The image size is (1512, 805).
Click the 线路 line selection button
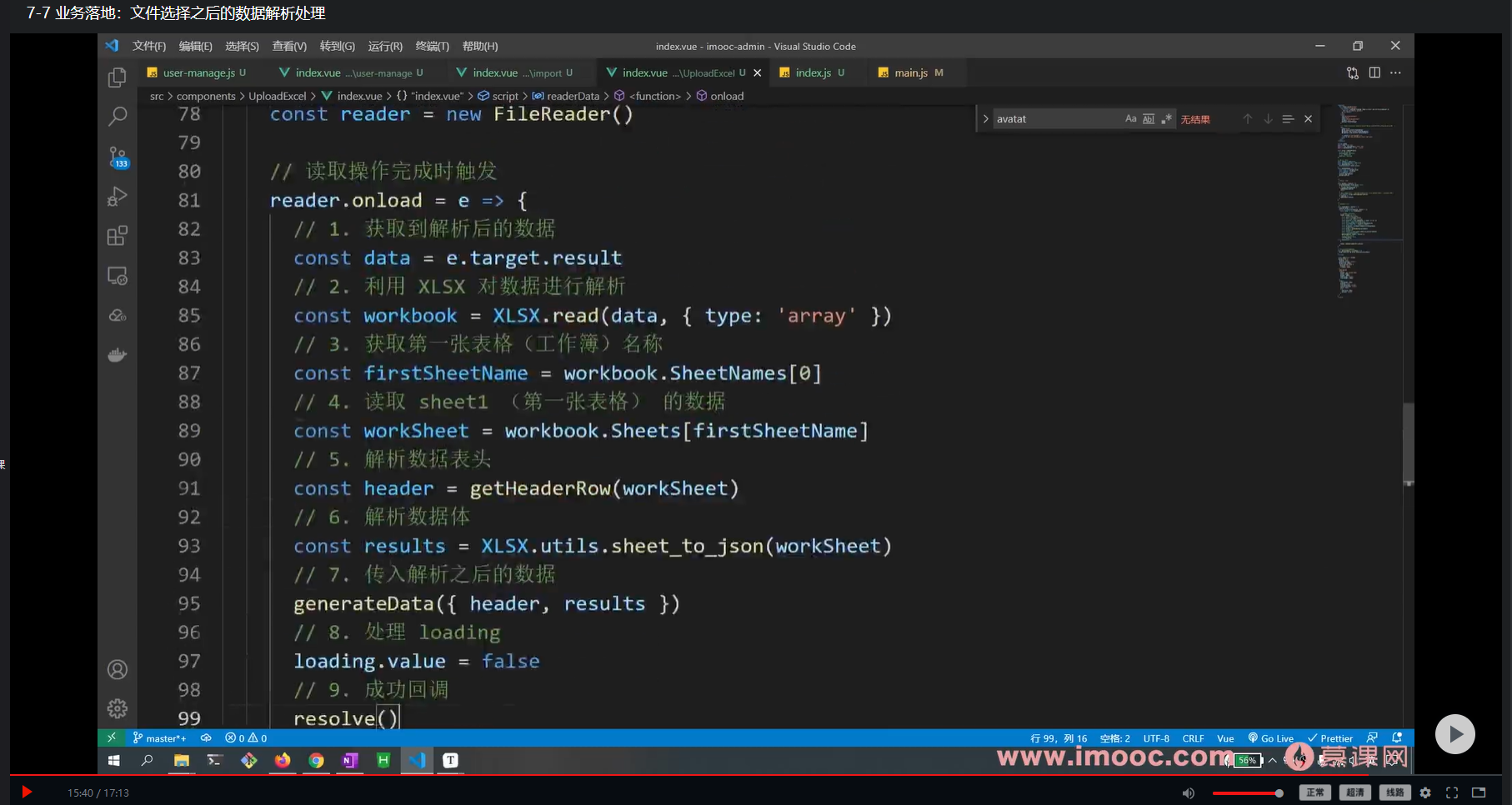pyautogui.click(x=1395, y=792)
